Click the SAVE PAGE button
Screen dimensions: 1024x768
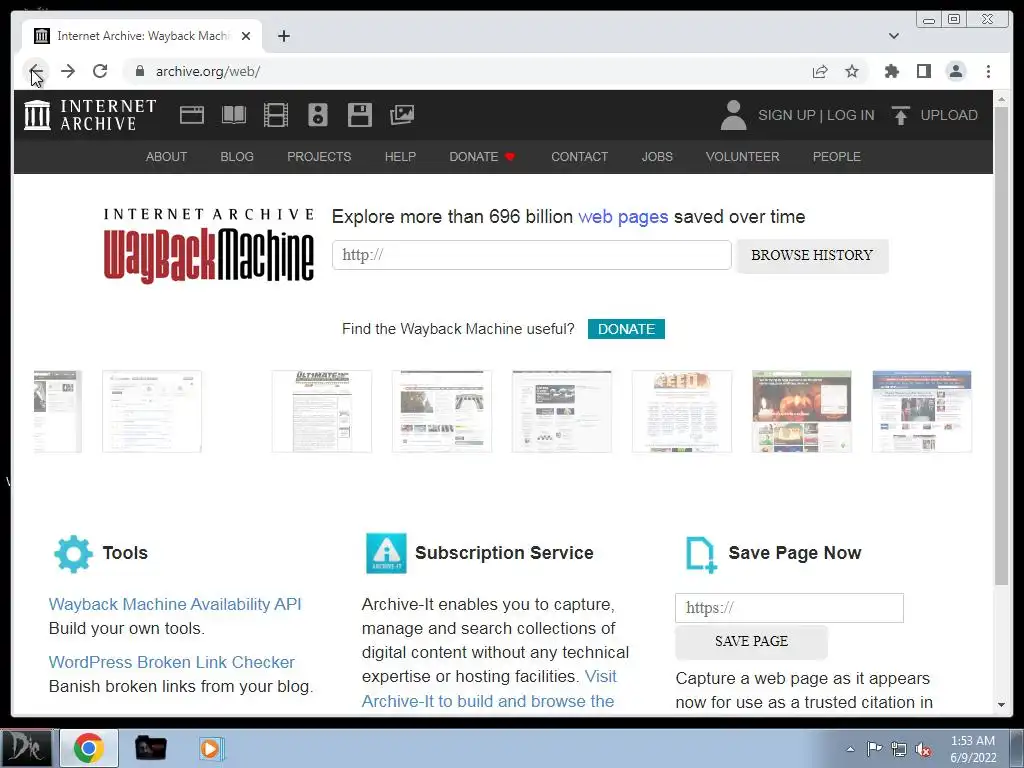tap(751, 641)
